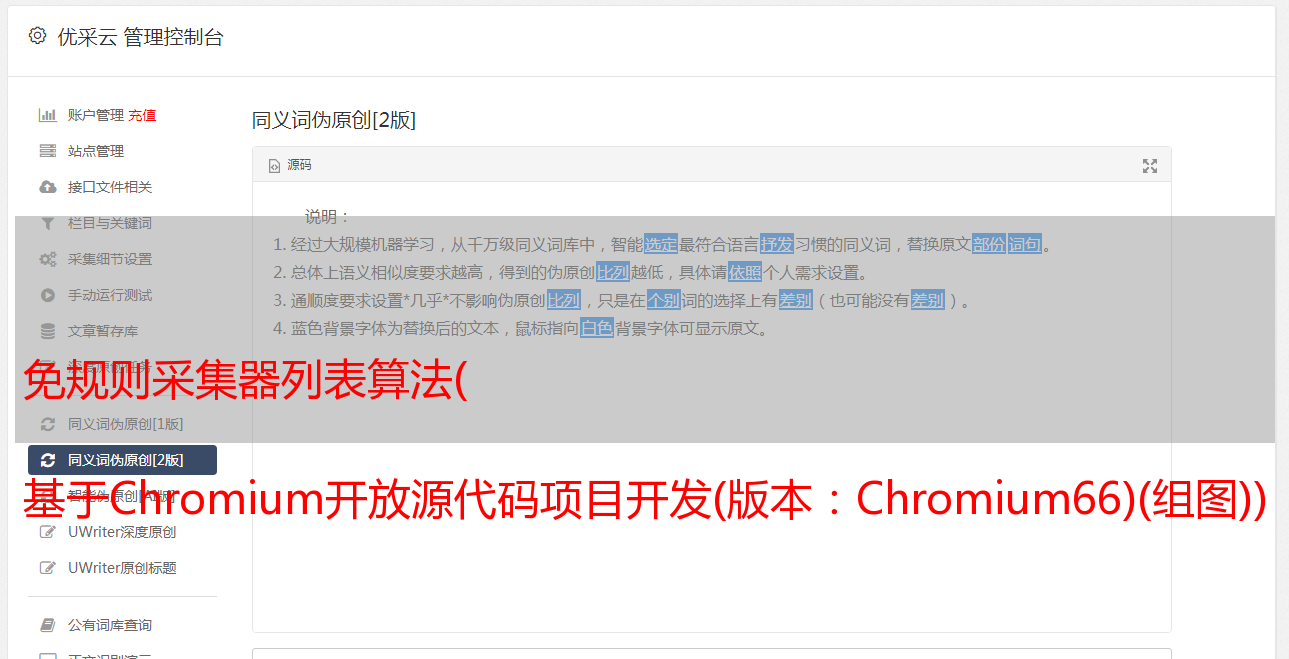Click the 源码 source code button
Screen dimensions: 1289x659
[x=290, y=165]
